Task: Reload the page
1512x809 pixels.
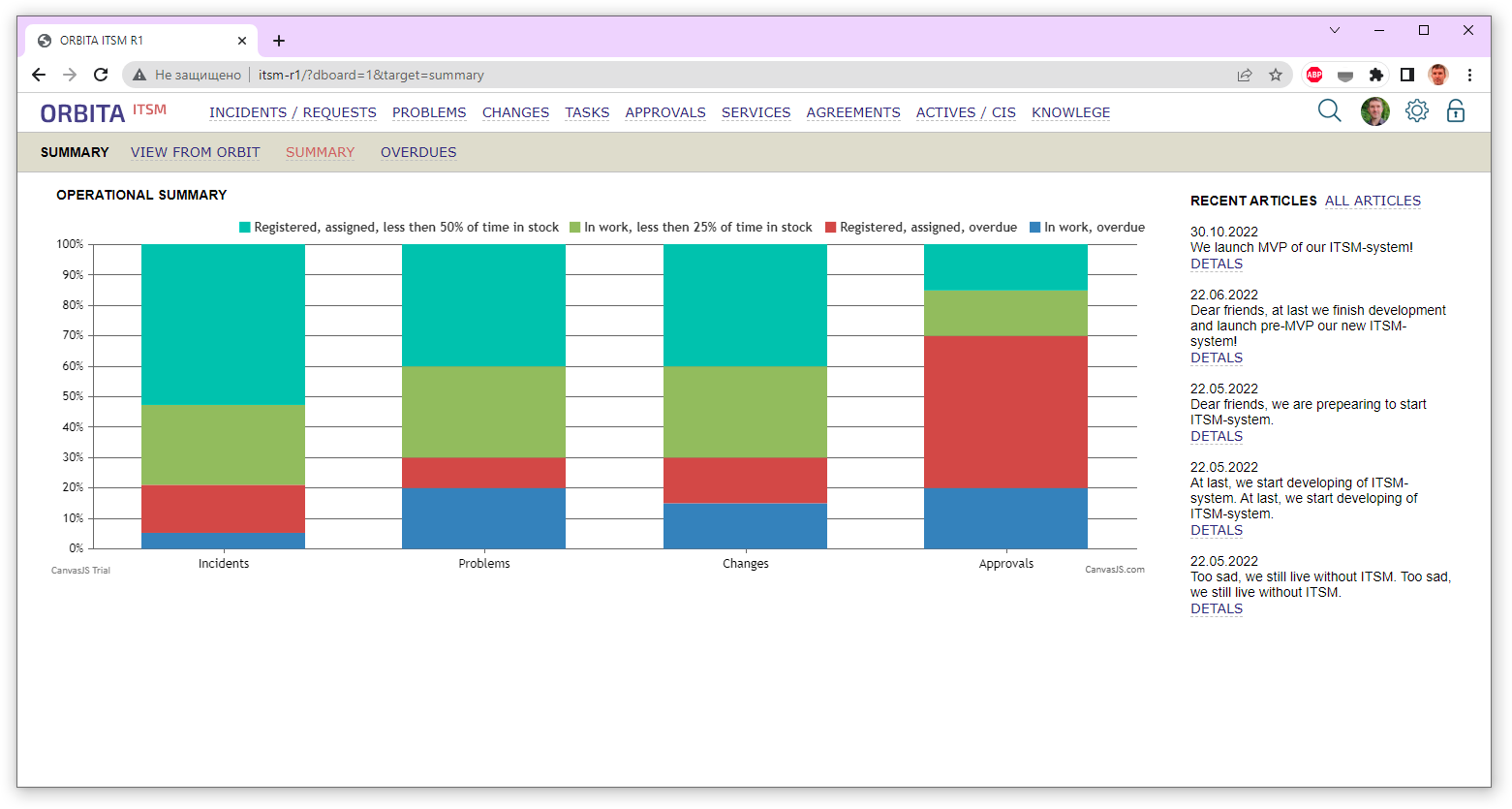Action: (x=101, y=75)
